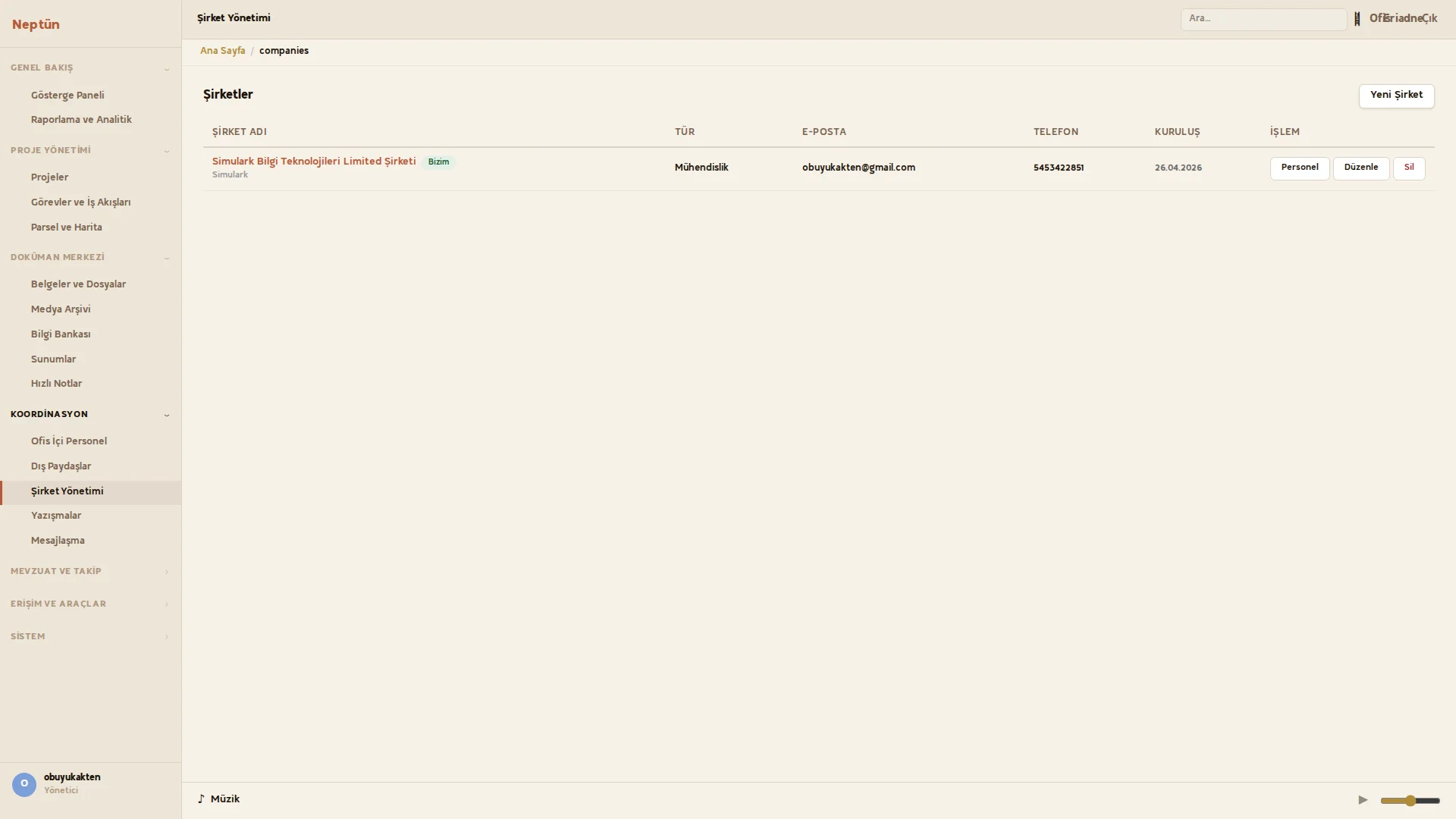Play the music track
The width and height of the screenshot is (1456, 819).
tap(1363, 800)
